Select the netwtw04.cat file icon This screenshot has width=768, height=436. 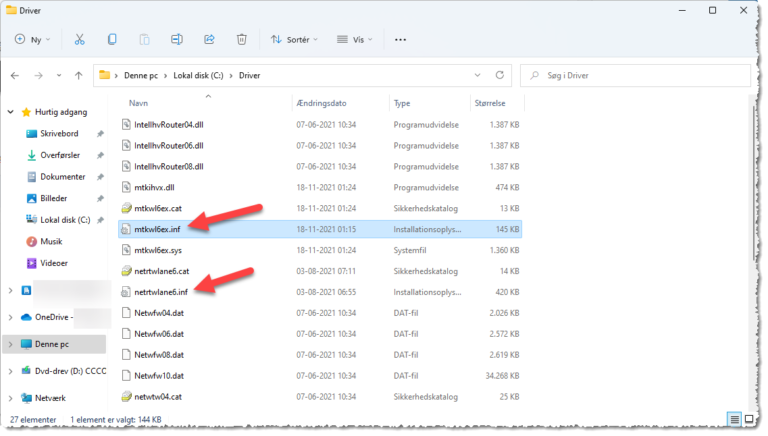126,397
